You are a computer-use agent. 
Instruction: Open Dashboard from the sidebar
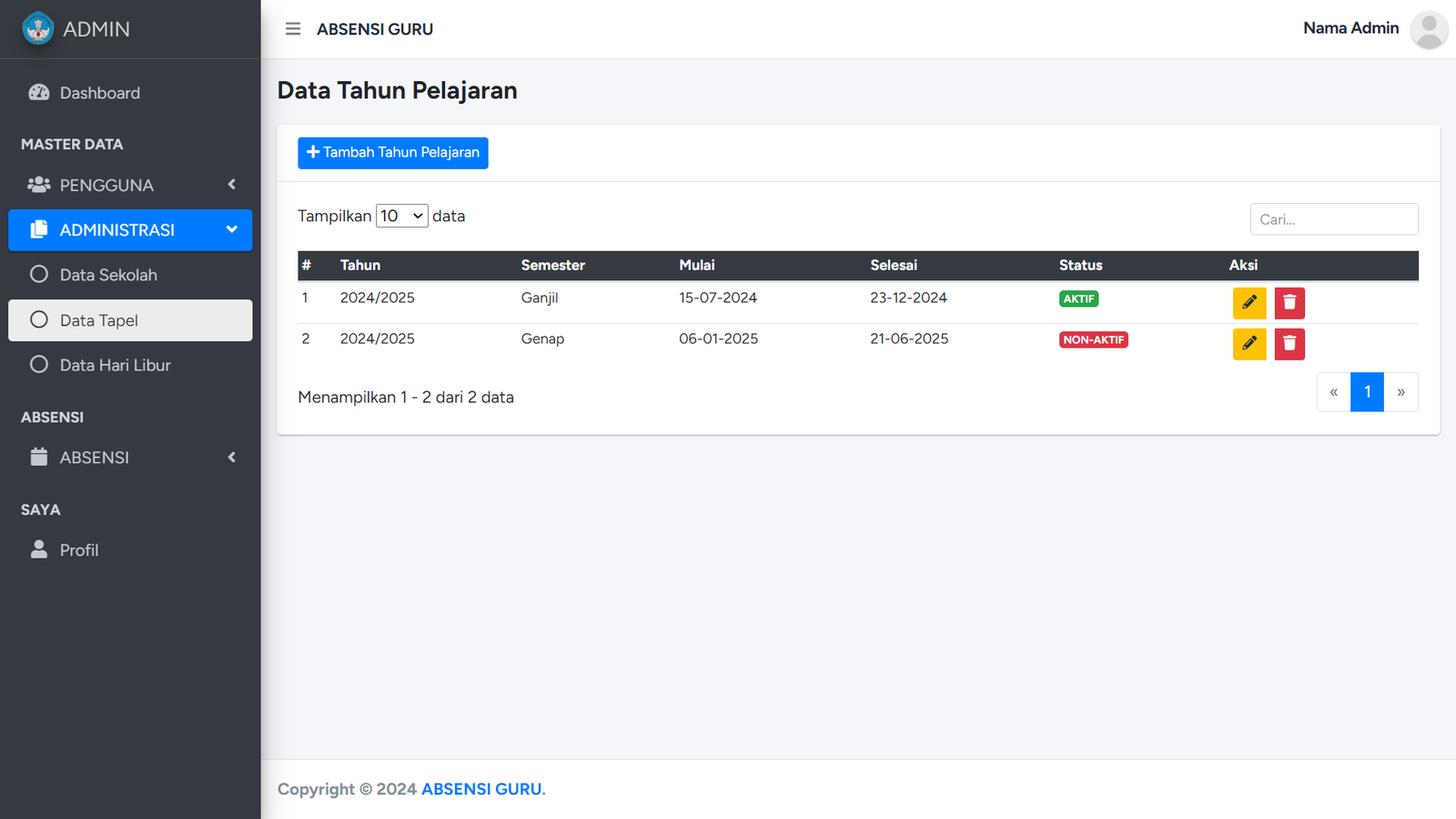point(99,93)
